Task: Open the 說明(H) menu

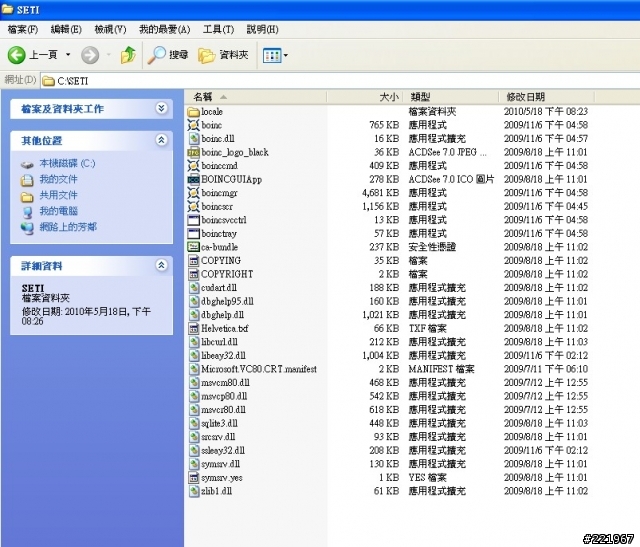Action: (262, 29)
